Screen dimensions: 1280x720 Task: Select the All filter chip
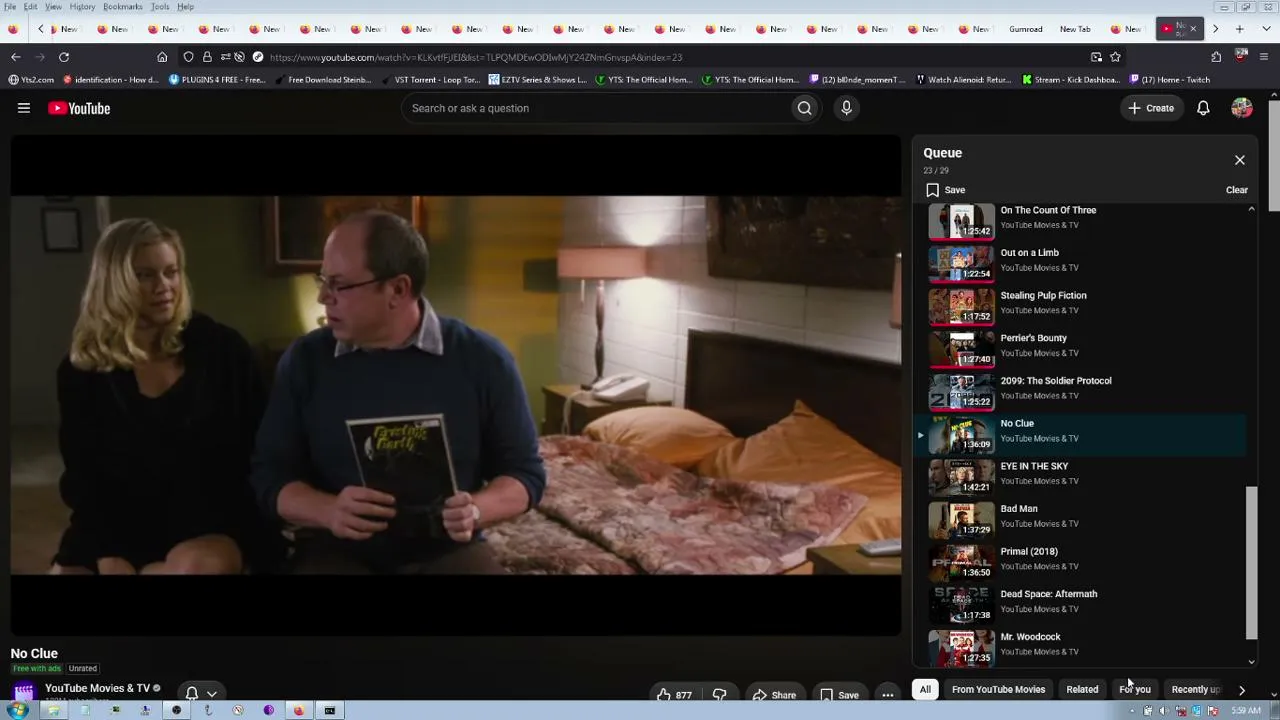[x=925, y=689]
